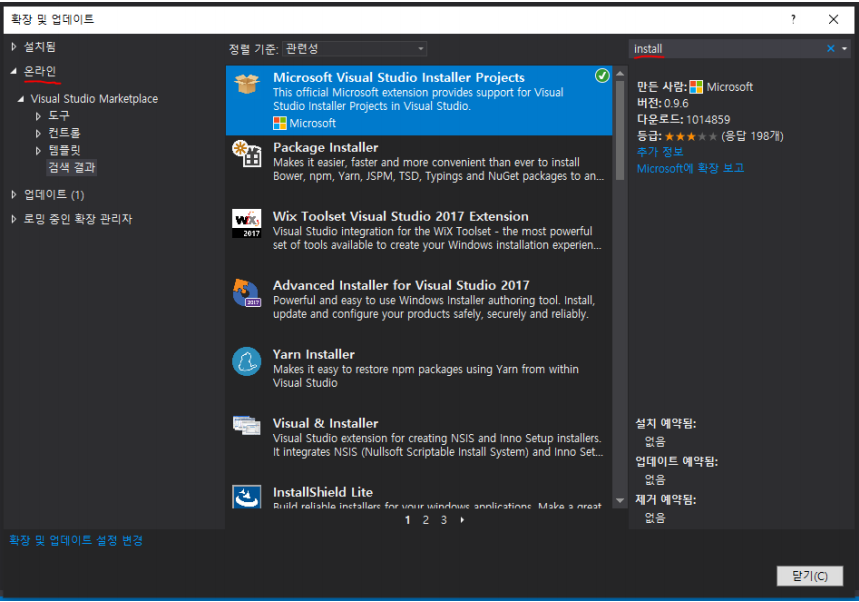
Task: Open the 관련성 sort dropdown
Action: pos(353,48)
